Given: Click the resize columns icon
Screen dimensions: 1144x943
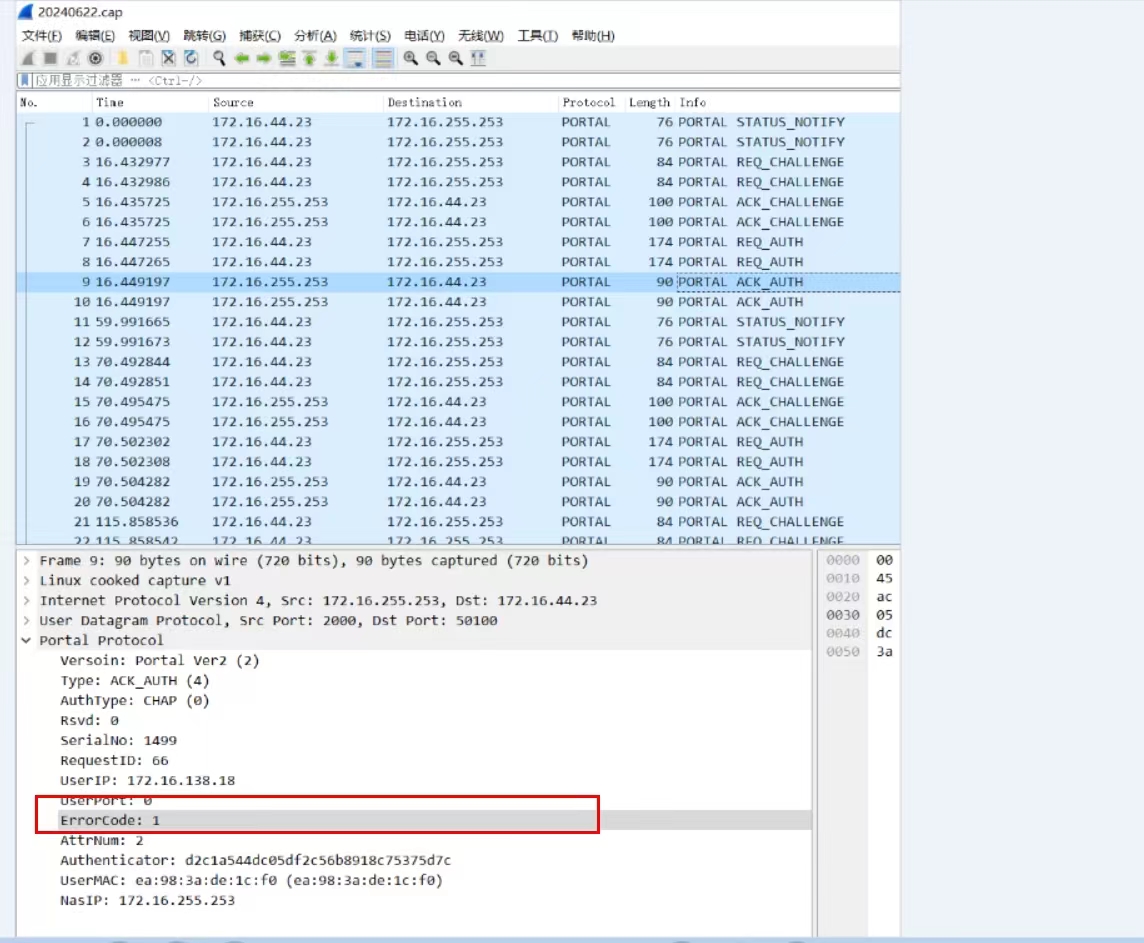Looking at the screenshot, I should (x=478, y=58).
